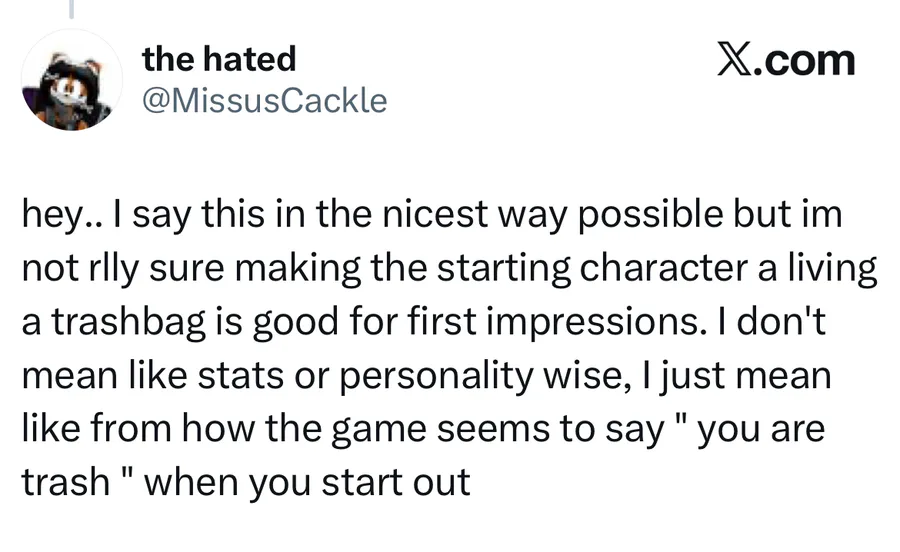Open the display name "the hated"

(x=219, y=59)
